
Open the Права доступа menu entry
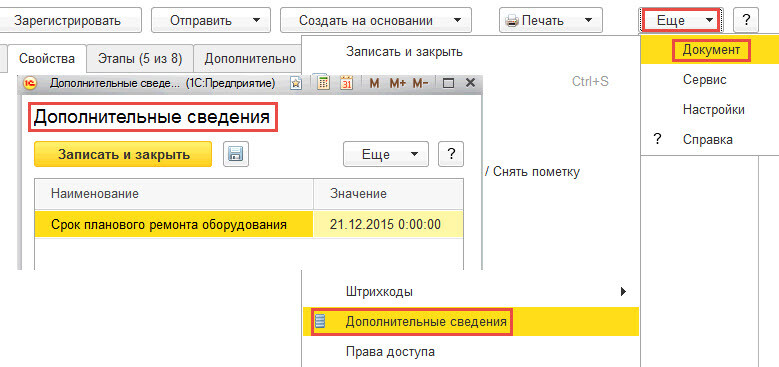tap(470, 352)
